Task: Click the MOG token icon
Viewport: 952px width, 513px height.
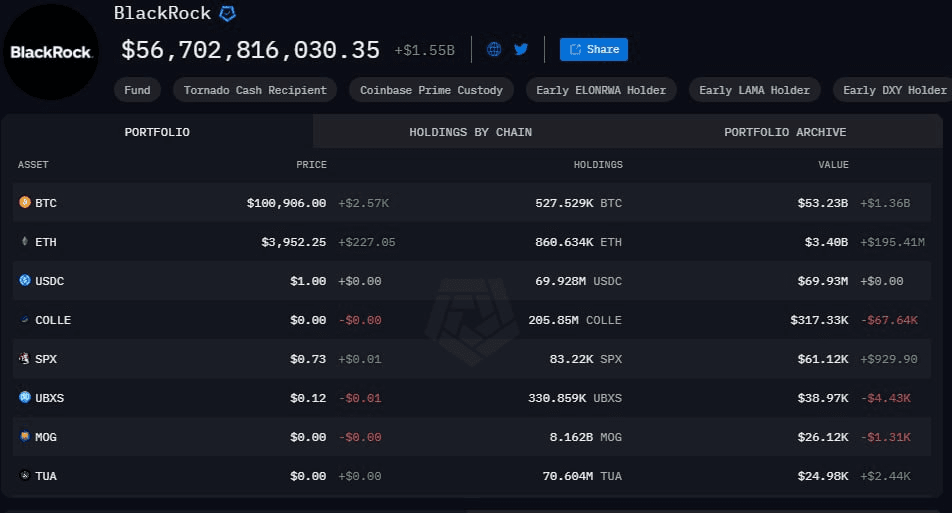Action: coord(25,437)
